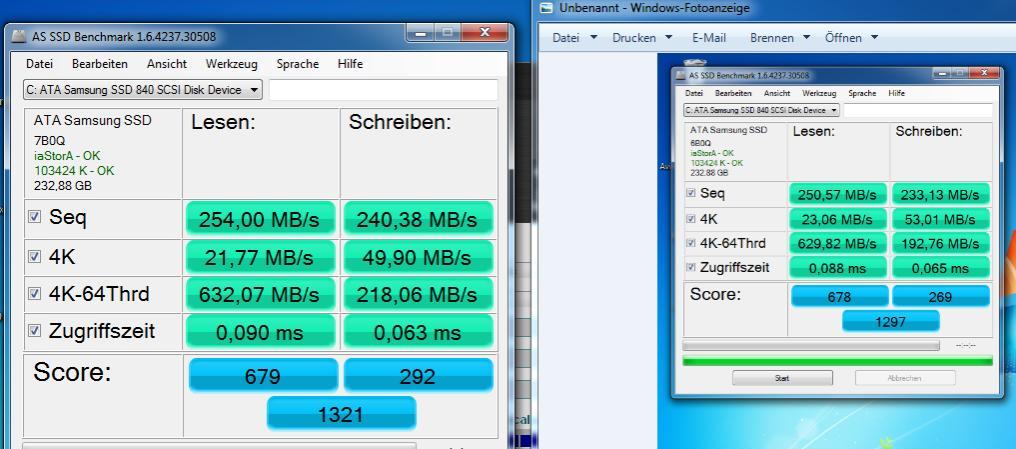Image resolution: width=1016 pixels, height=449 pixels.
Task: Click the 49,90 MB/s 4K write result
Action: click(x=418, y=257)
